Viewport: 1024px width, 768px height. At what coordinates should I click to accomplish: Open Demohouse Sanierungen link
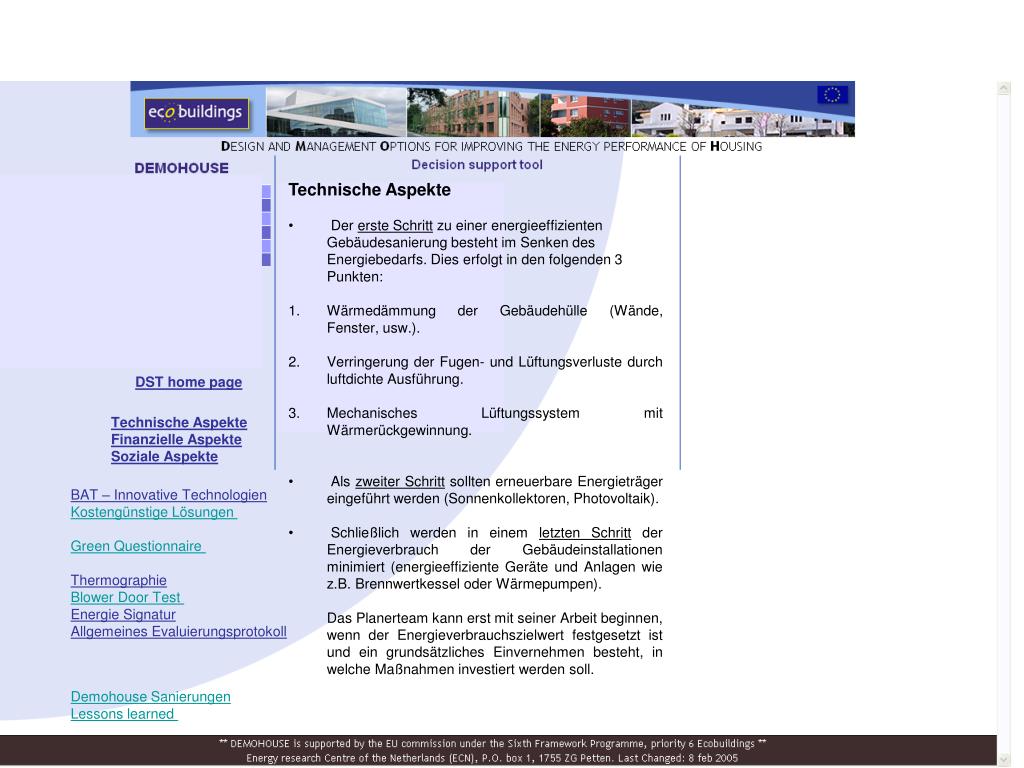[151, 697]
